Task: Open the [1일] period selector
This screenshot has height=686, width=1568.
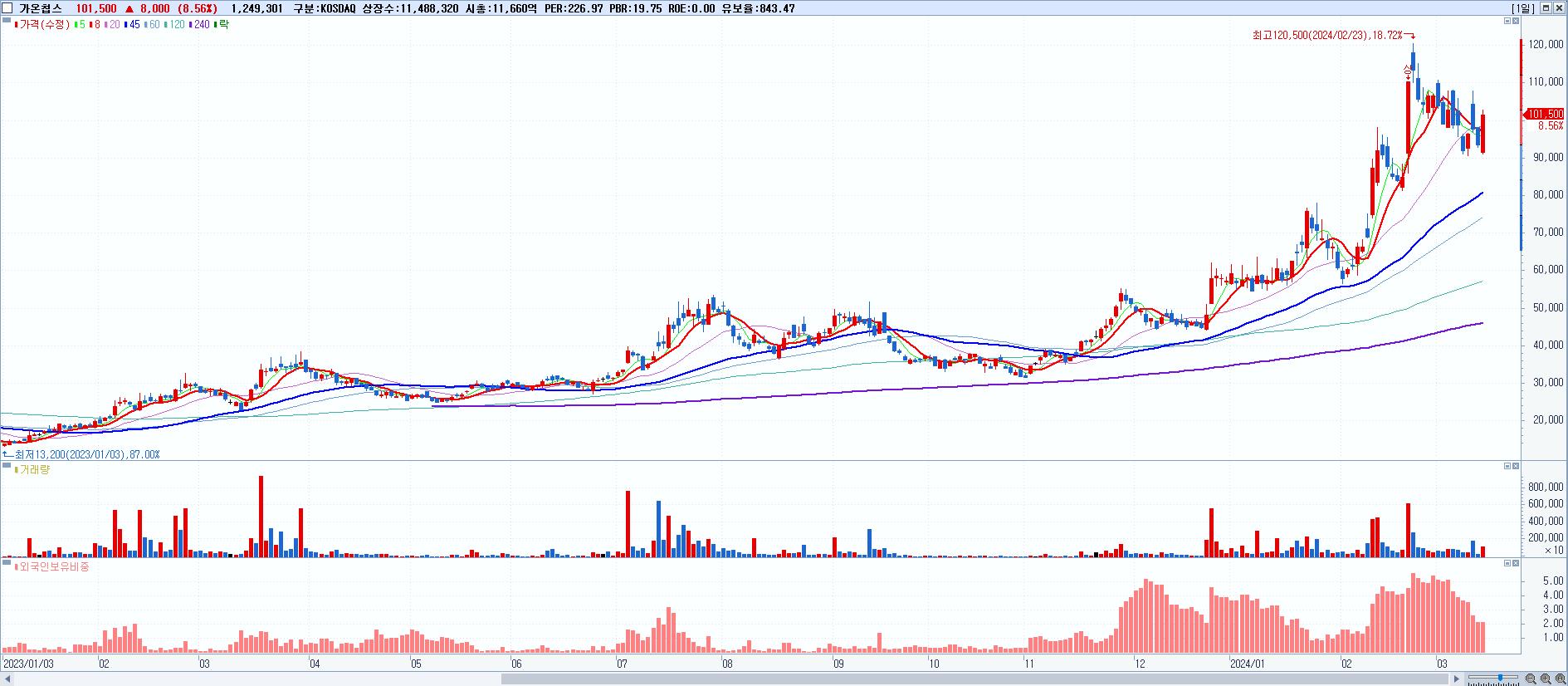Action: (x=1523, y=8)
